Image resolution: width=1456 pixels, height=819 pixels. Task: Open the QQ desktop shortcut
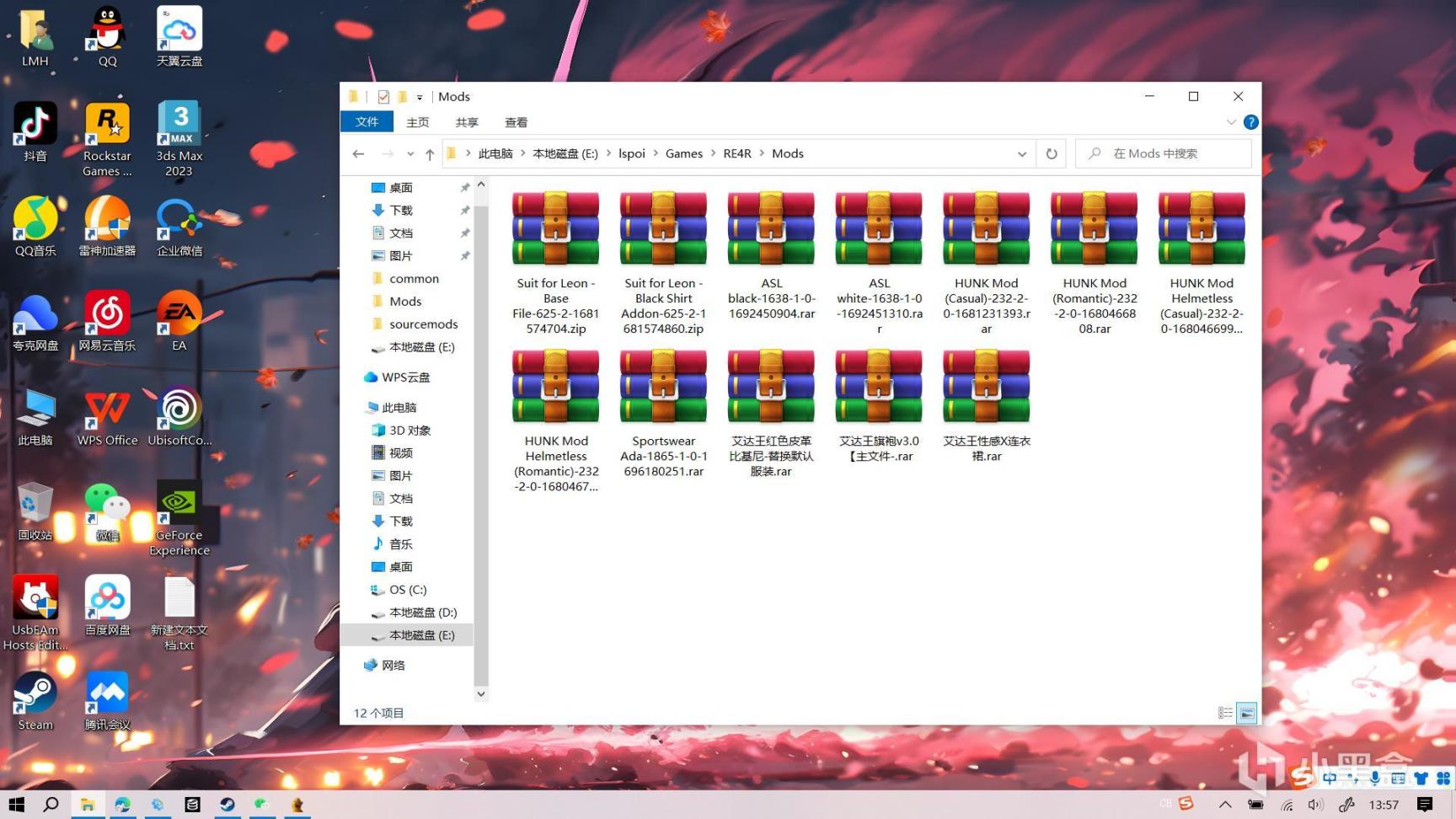[x=107, y=36]
